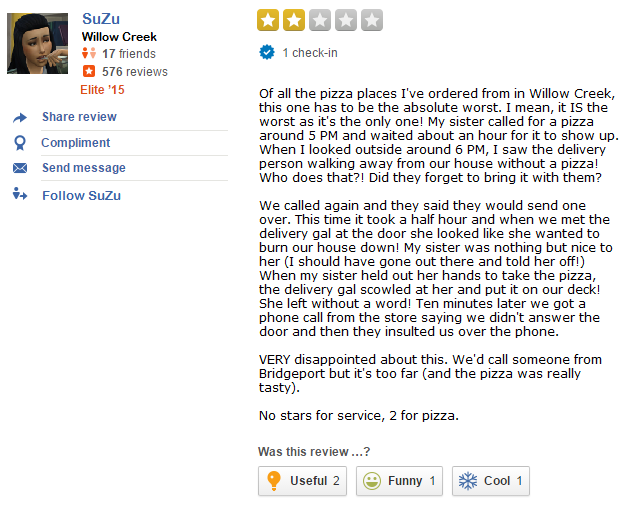
Task: Select the Compliment link
Action: tap(76, 143)
